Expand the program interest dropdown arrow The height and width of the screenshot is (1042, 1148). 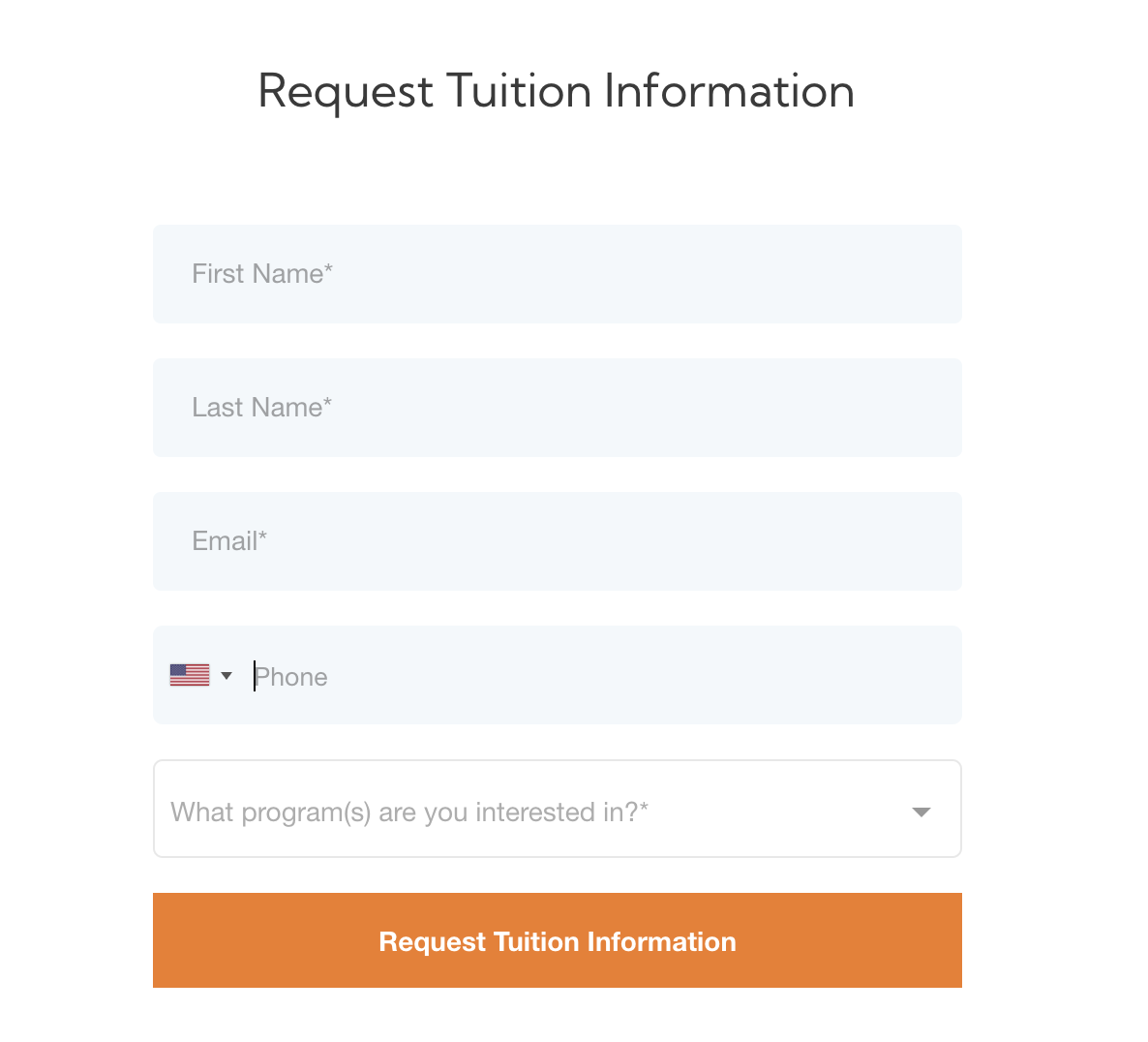(x=921, y=812)
